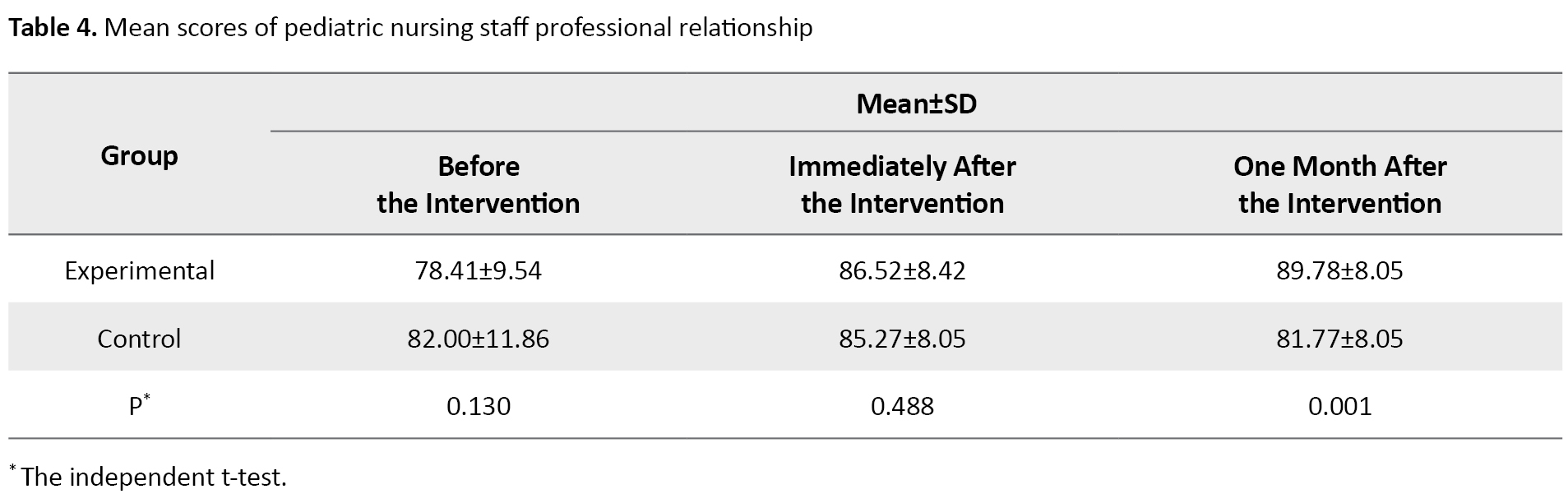
Task: Select the "Before the Intervention" header
Action: [478, 185]
